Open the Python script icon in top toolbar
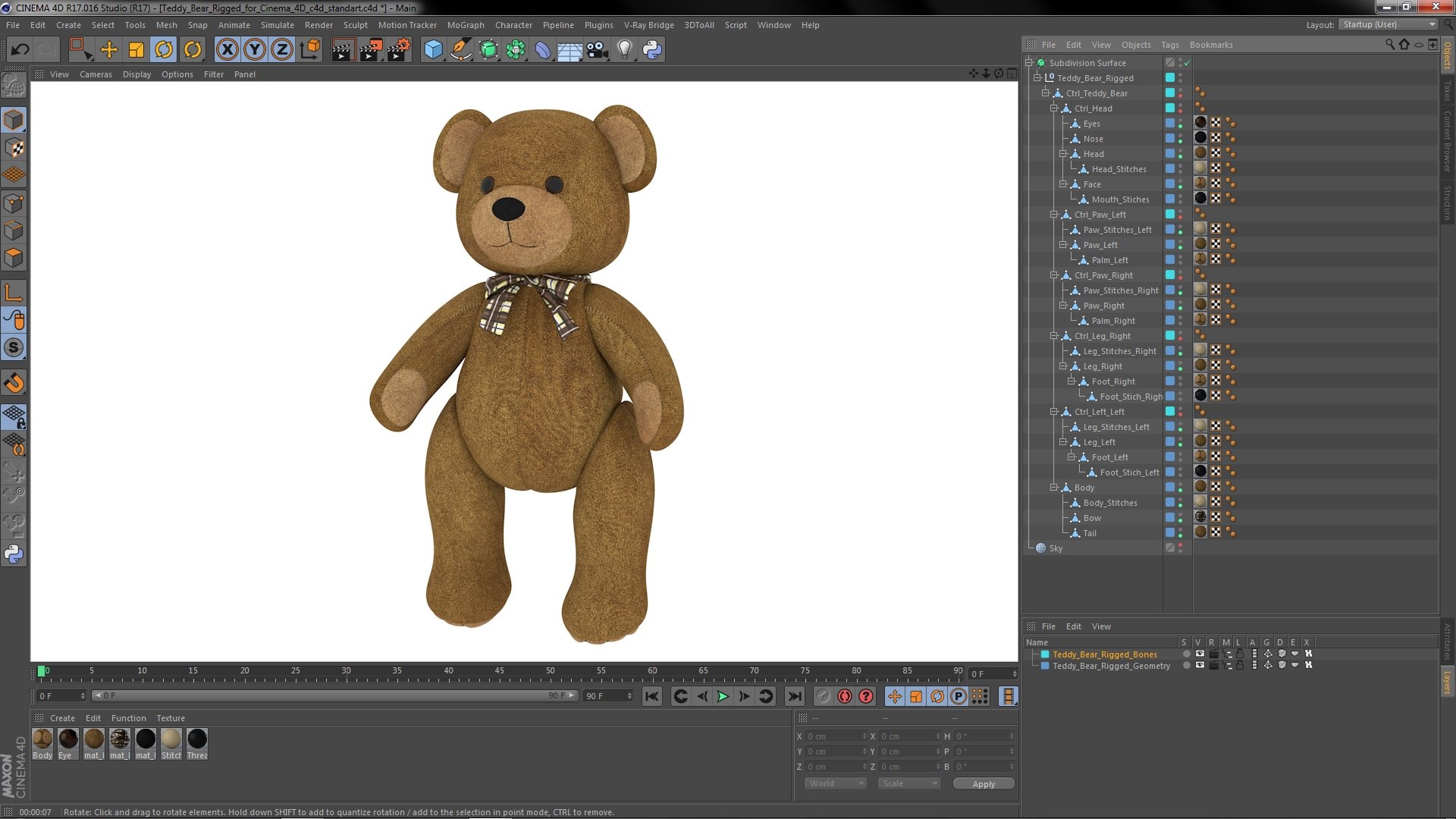Screen dimensions: 1456x819 coord(652,50)
